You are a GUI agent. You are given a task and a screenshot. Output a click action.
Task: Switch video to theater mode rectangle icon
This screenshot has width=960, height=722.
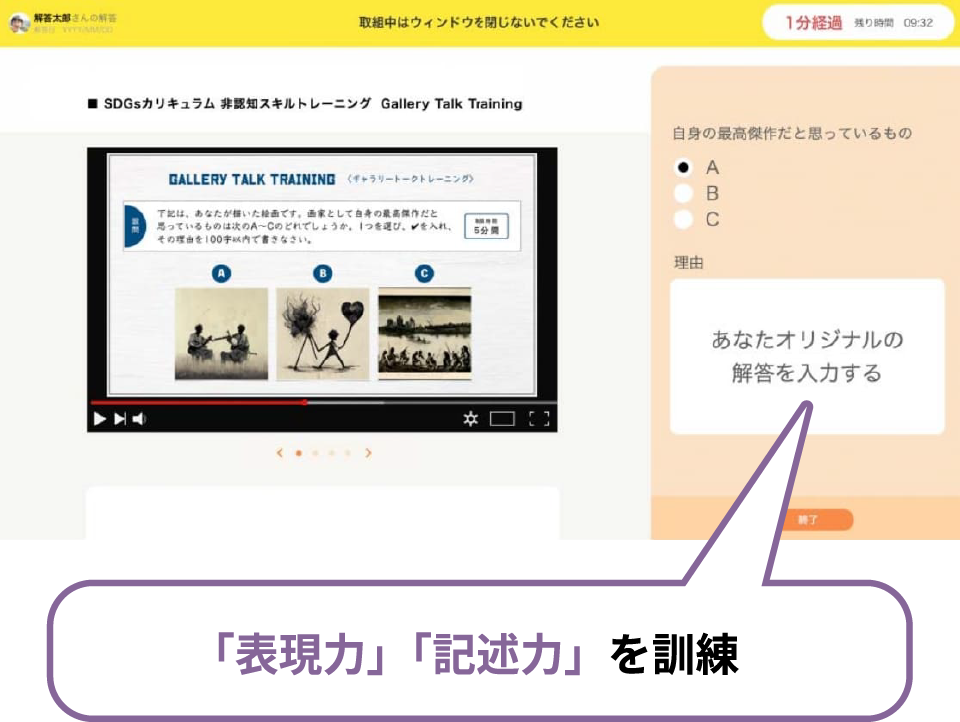[502, 419]
